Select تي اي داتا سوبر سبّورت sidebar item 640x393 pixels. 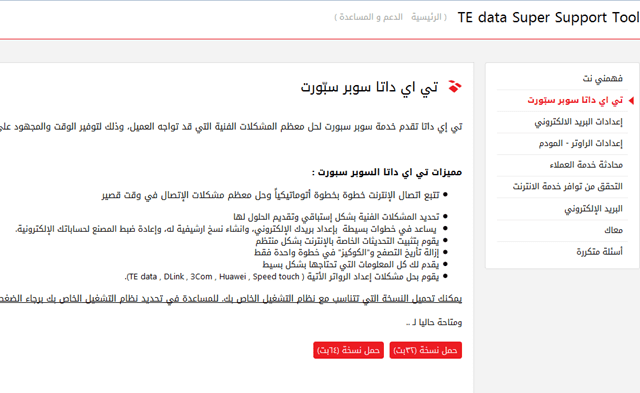pos(575,100)
